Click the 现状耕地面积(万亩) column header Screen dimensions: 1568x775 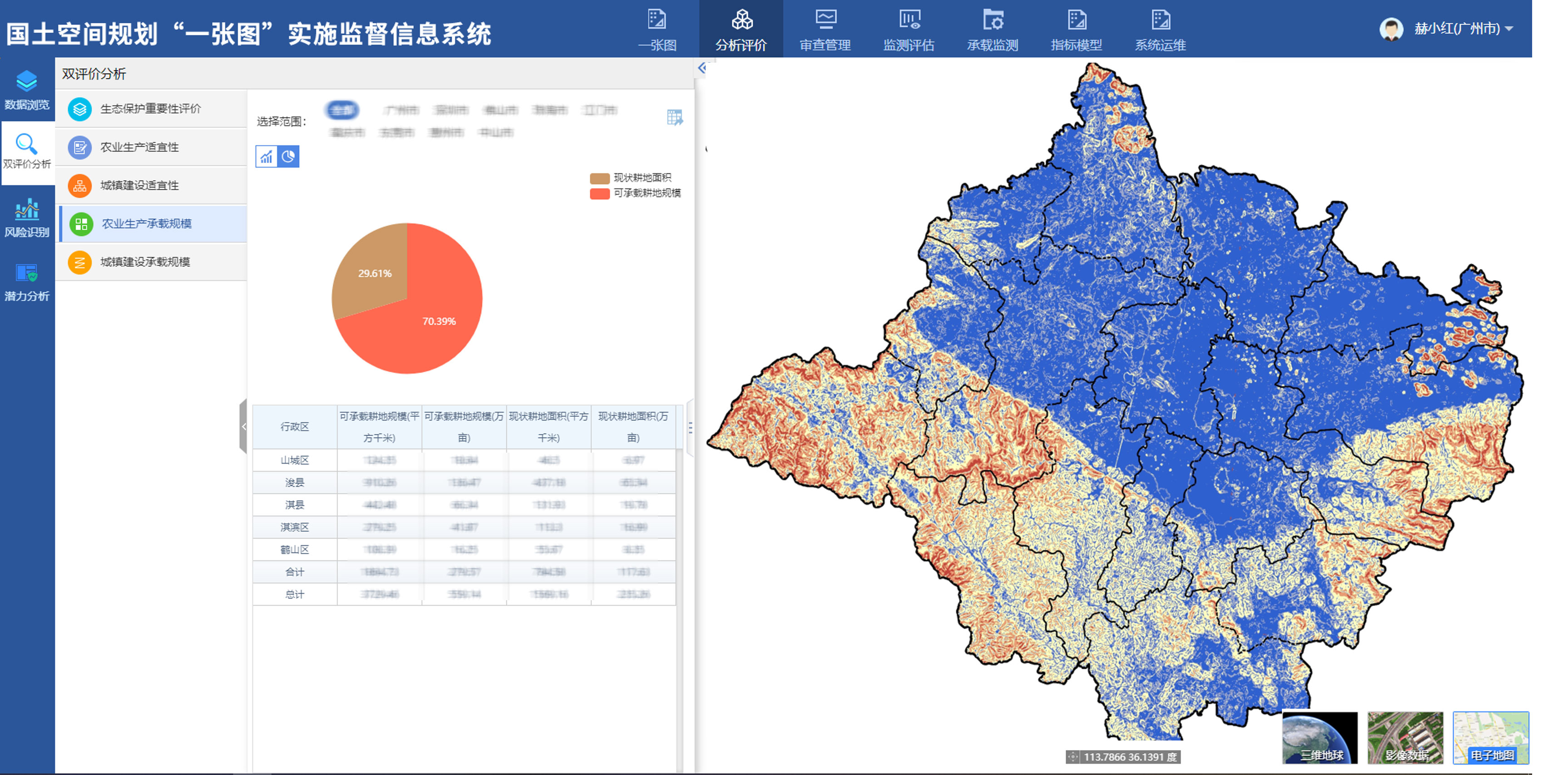click(633, 427)
